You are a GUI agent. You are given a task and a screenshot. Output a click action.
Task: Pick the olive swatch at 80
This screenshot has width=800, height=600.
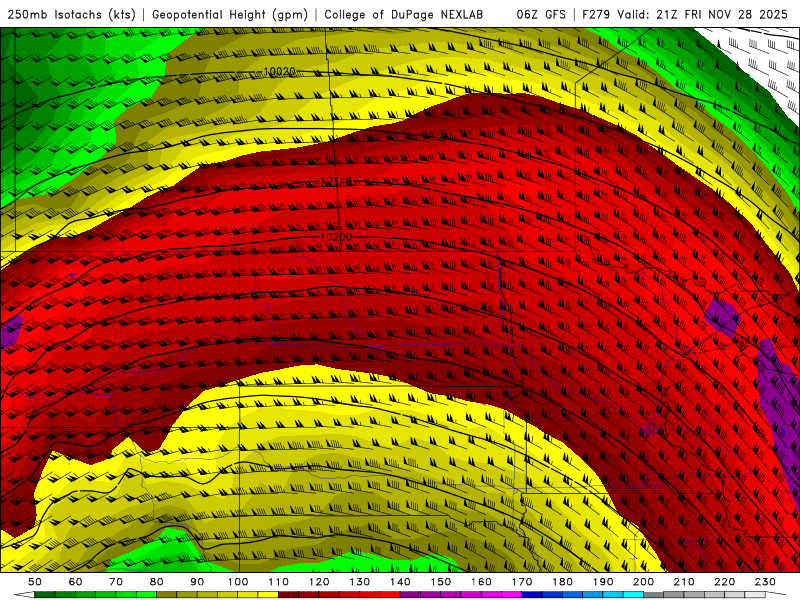(x=166, y=595)
